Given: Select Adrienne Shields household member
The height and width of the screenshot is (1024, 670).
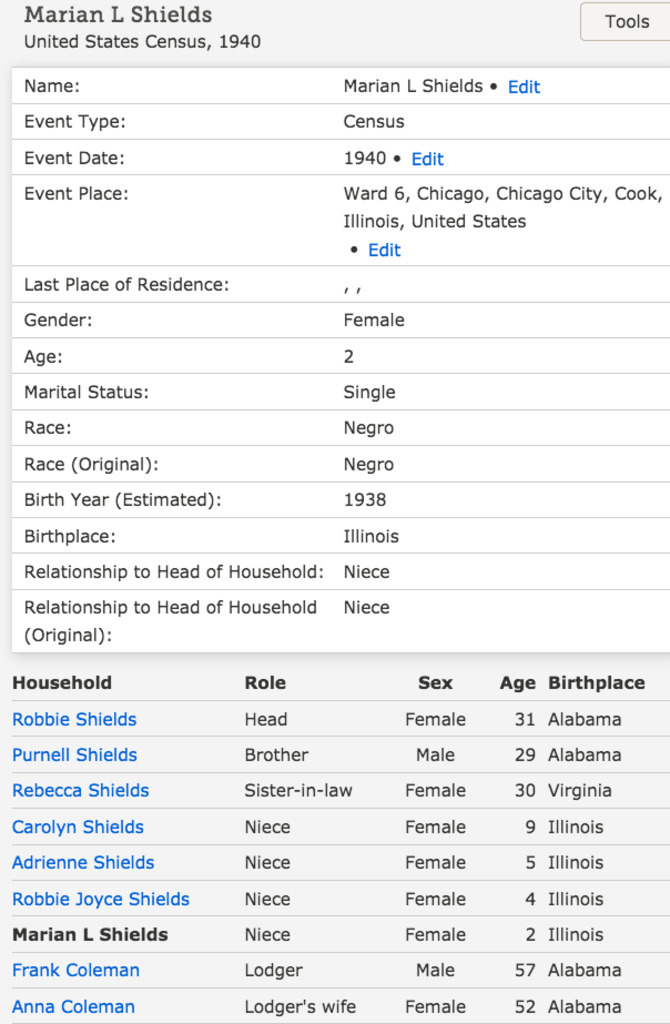Looking at the screenshot, I should tap(83, 862).
